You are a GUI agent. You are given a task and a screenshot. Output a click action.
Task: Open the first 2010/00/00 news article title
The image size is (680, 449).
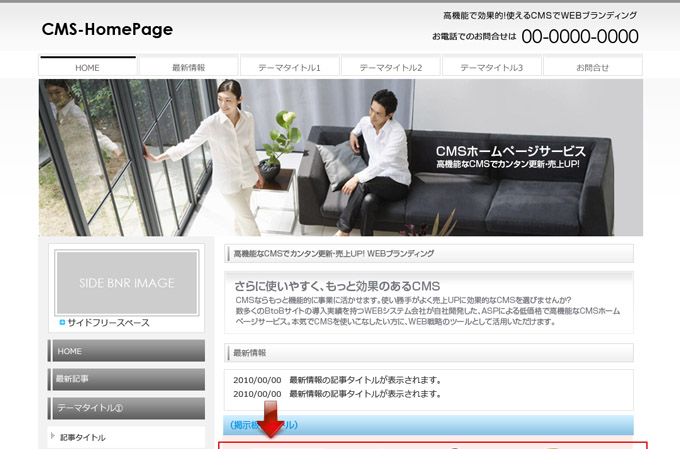(365, 380)
